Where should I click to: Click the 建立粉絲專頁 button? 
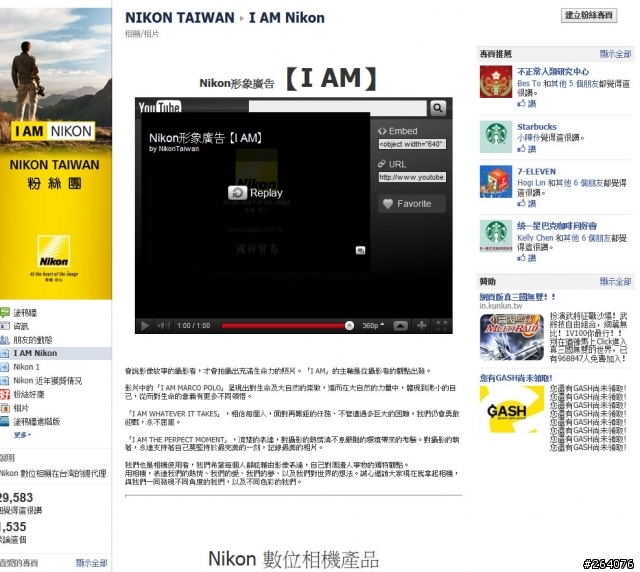589,16
